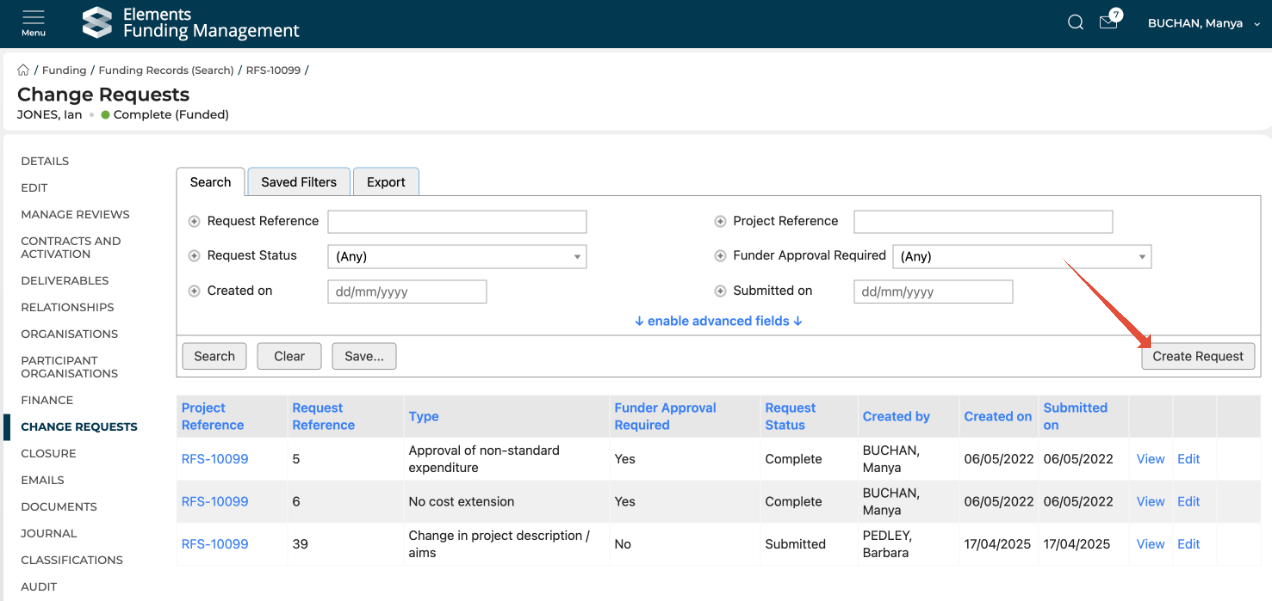1272x601 pixels.
Task: Click the Clear button
Action: point(289,356)
